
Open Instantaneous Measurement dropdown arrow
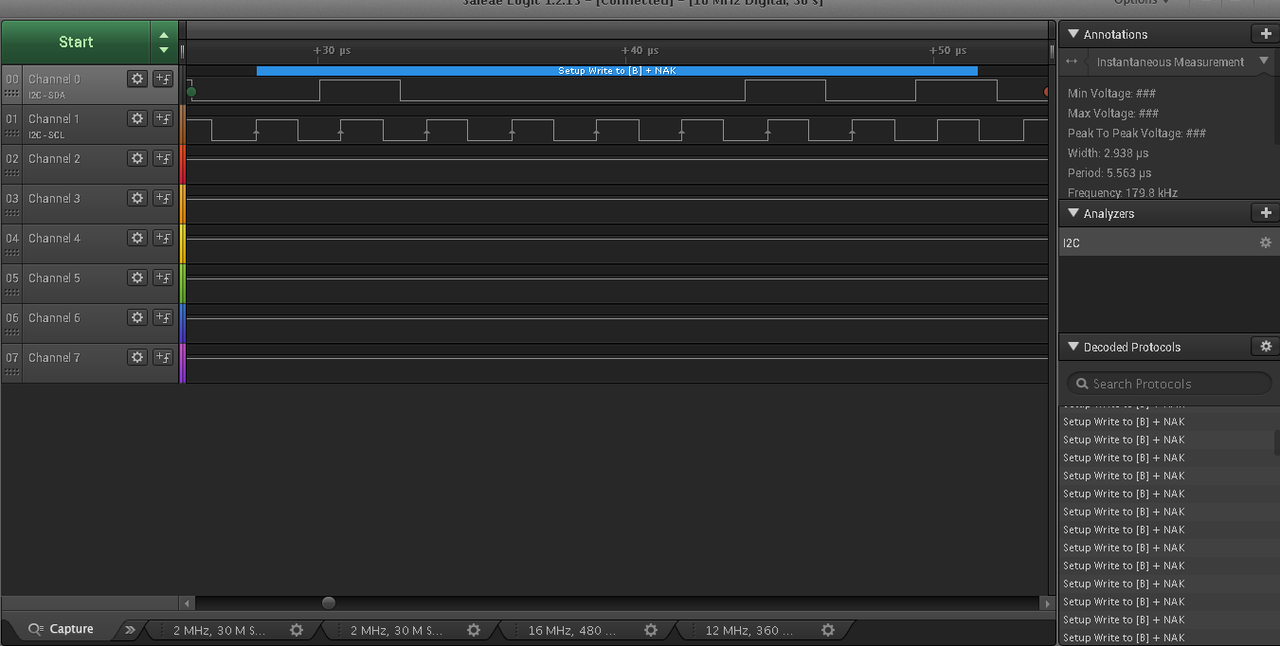point(1264,62)
